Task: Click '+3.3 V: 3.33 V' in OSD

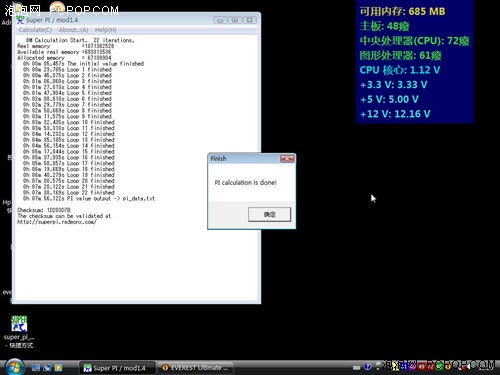Action: tap(394, 85)
